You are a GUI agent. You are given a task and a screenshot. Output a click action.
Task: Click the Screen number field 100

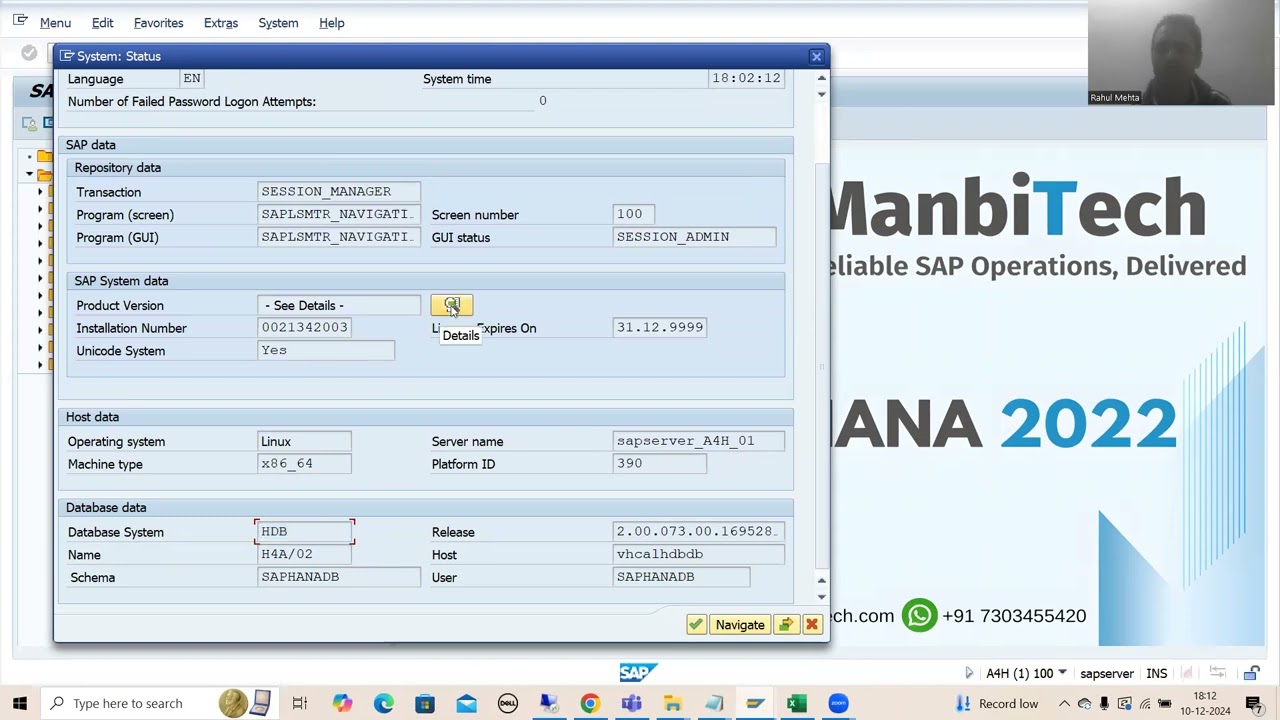point(634,214)
